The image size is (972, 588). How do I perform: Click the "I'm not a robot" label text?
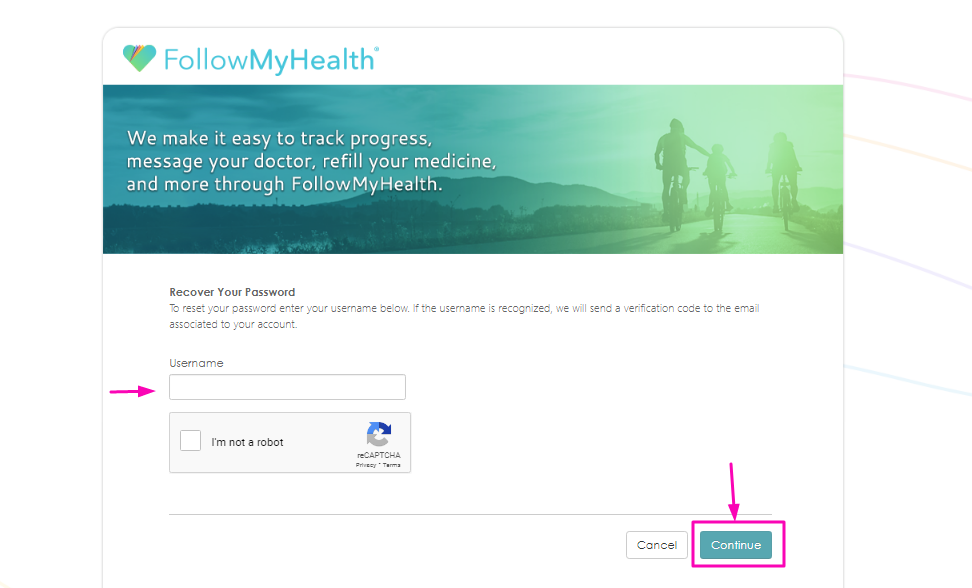pyautogui.click(x=247, y=442)
